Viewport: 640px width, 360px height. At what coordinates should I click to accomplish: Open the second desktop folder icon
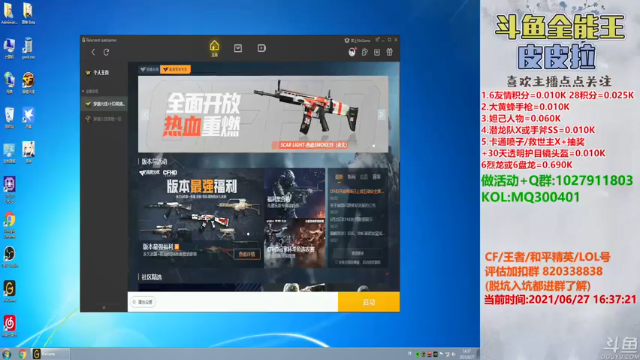click(28, 13)
